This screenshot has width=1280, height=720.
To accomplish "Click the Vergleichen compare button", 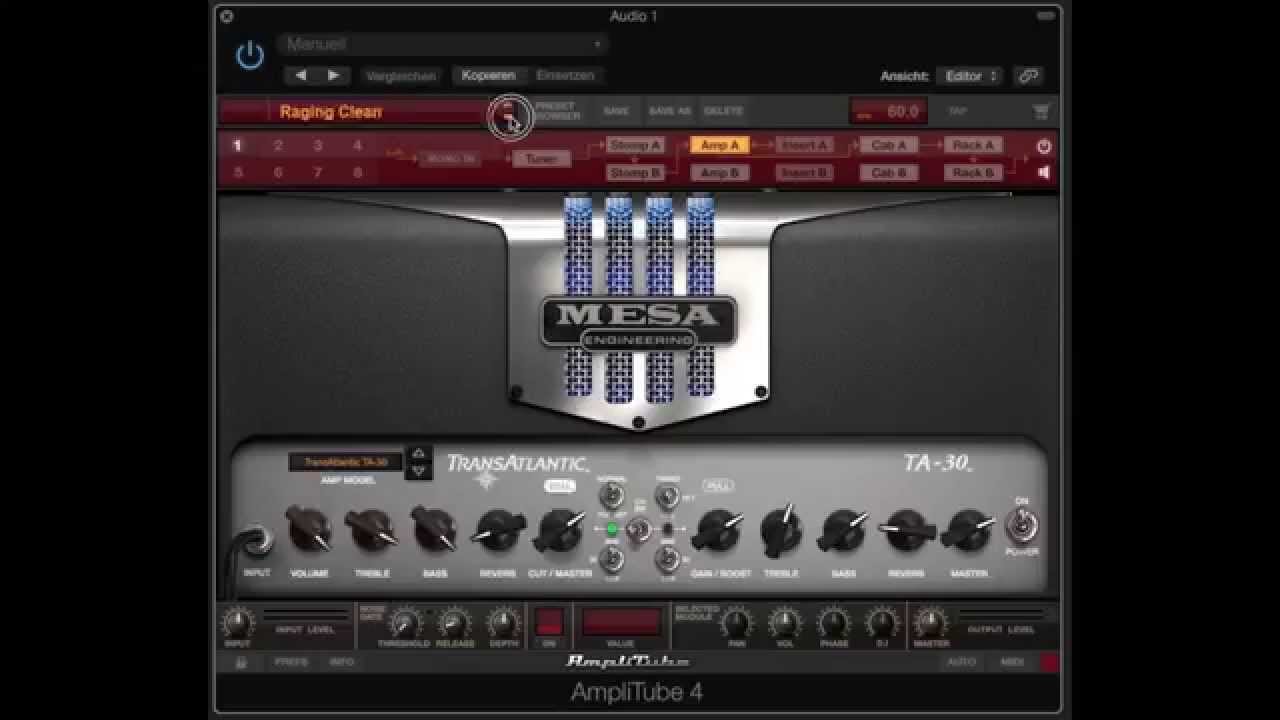I will pos(401,76).
